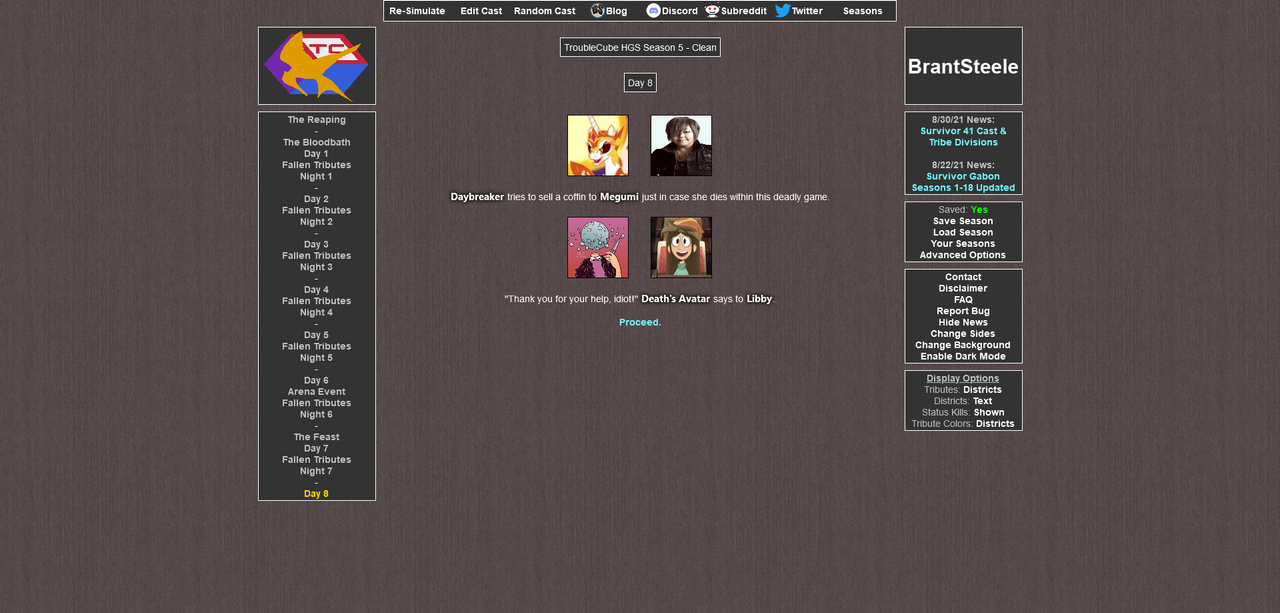The image size is (1280, 613).
Task: Click Hide News
Action: [x=963, y=322]
